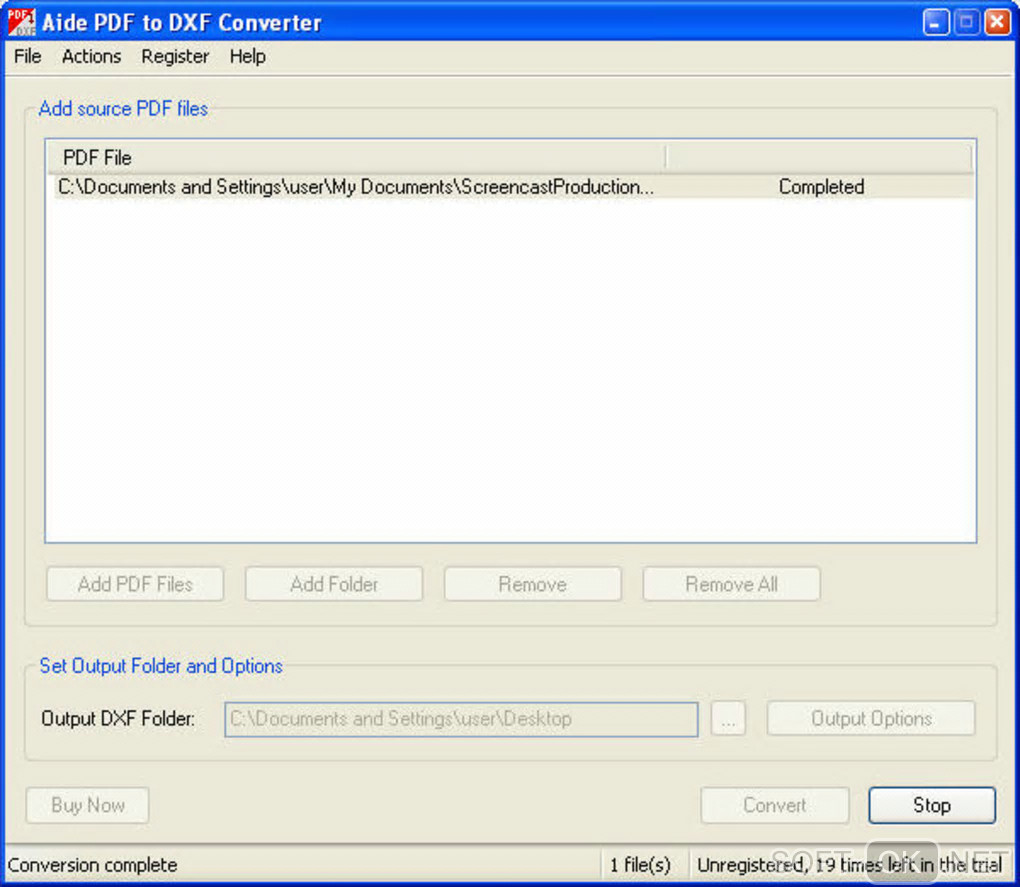Open Output Options
The image size is (1020, 887).
871,719
